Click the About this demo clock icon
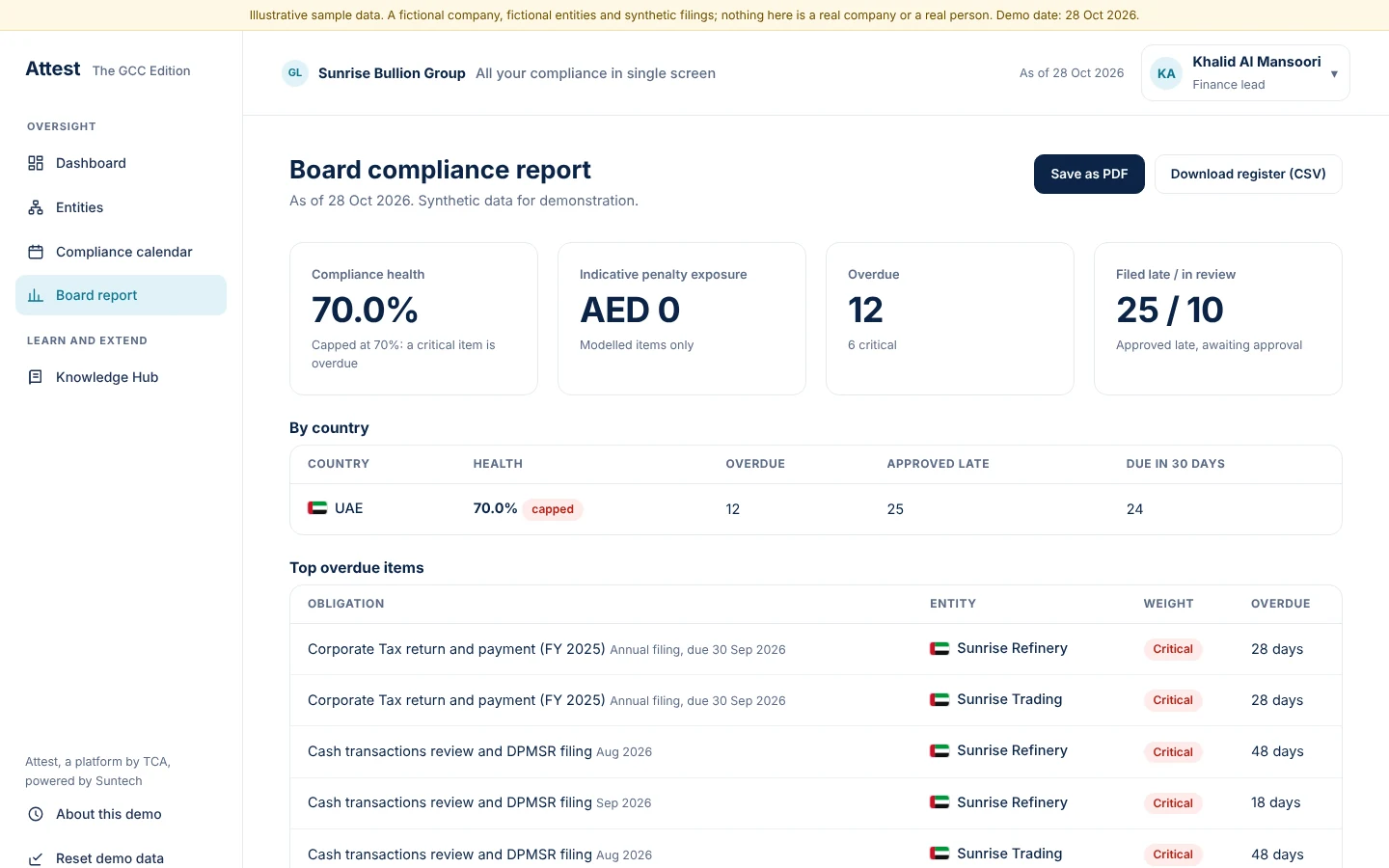1389x868 pixels. 36,814
